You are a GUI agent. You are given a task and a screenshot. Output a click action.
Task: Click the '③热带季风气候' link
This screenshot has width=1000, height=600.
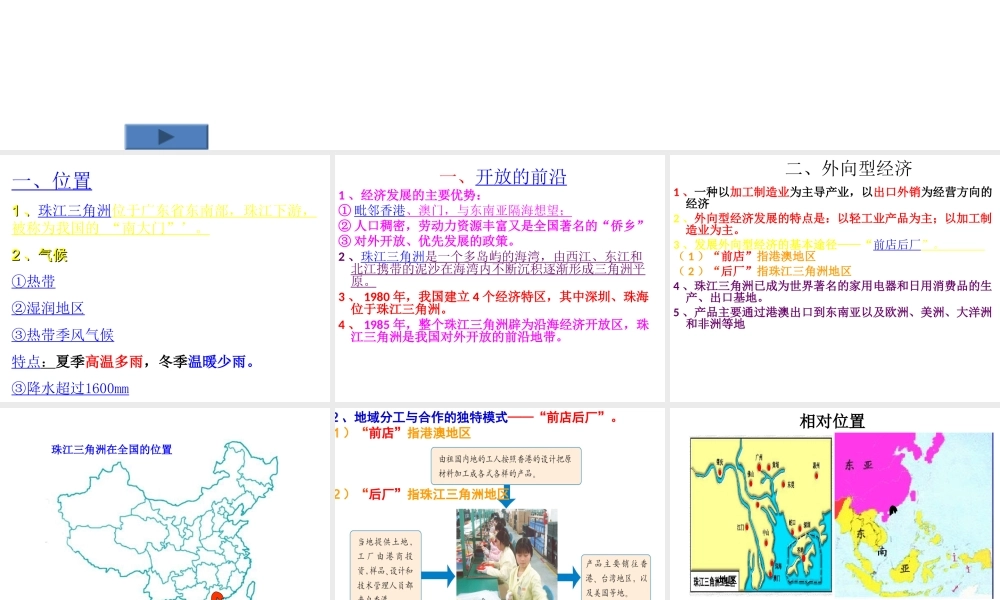point(62,335)
